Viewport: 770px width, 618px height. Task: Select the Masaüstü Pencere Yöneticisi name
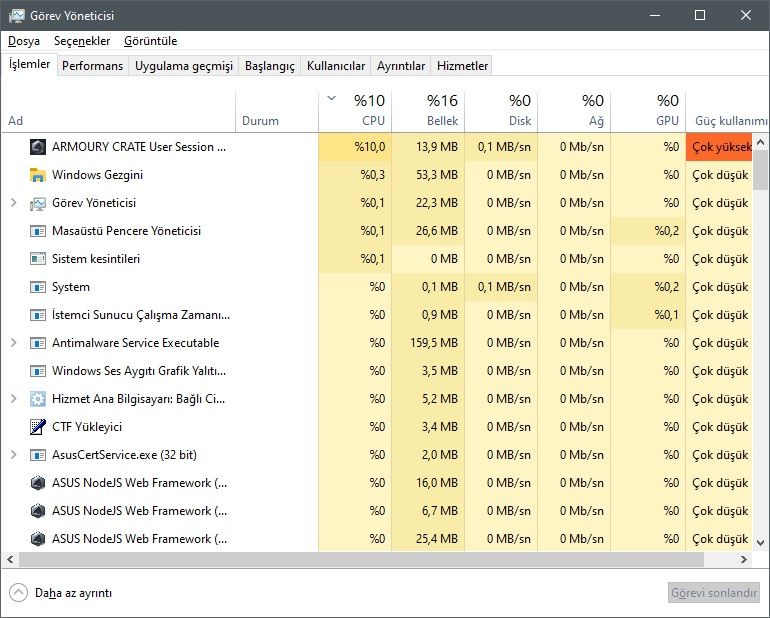(x=126, y=231)
